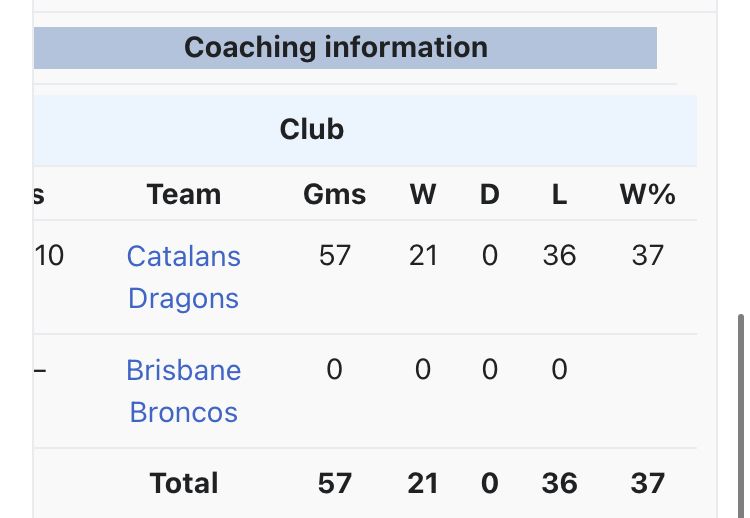This screenshot has width=750, height=518.
Task: Select Catalans Dragons win percentage 37
Action: (x=648, y=255)
